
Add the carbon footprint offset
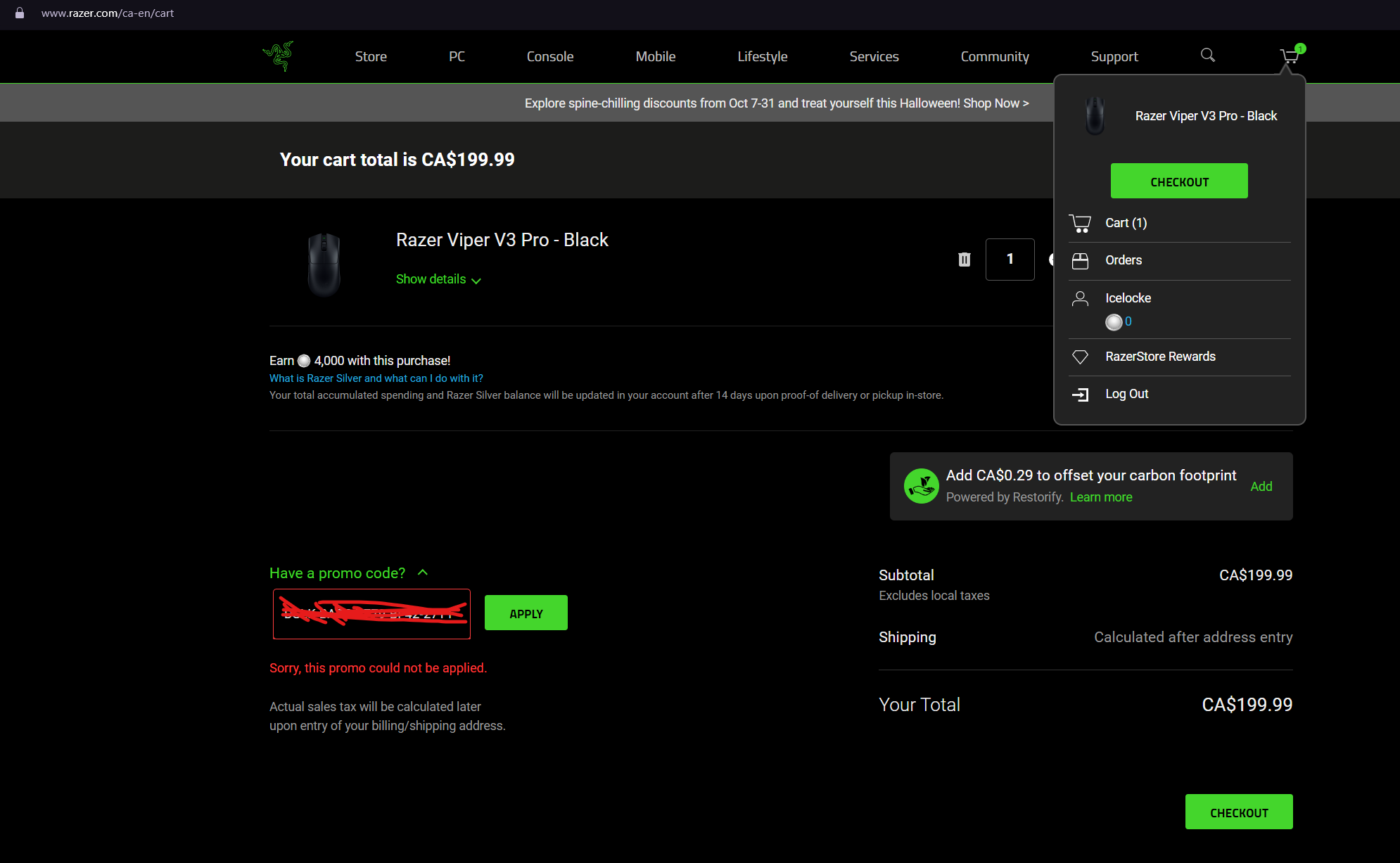tap(1261, 487)
